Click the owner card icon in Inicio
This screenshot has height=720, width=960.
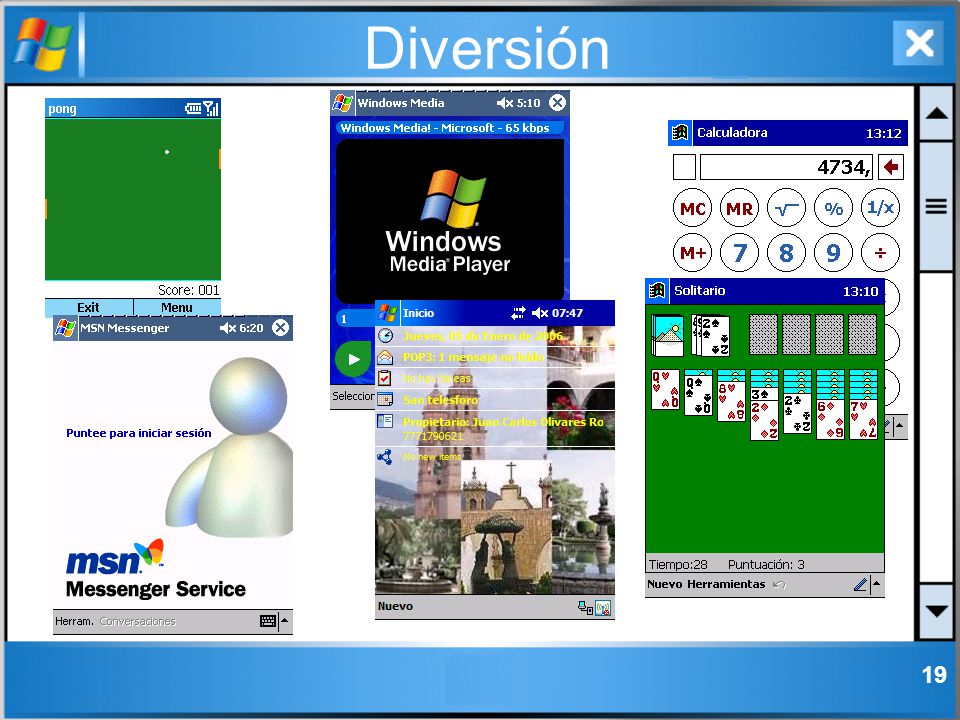385,421
